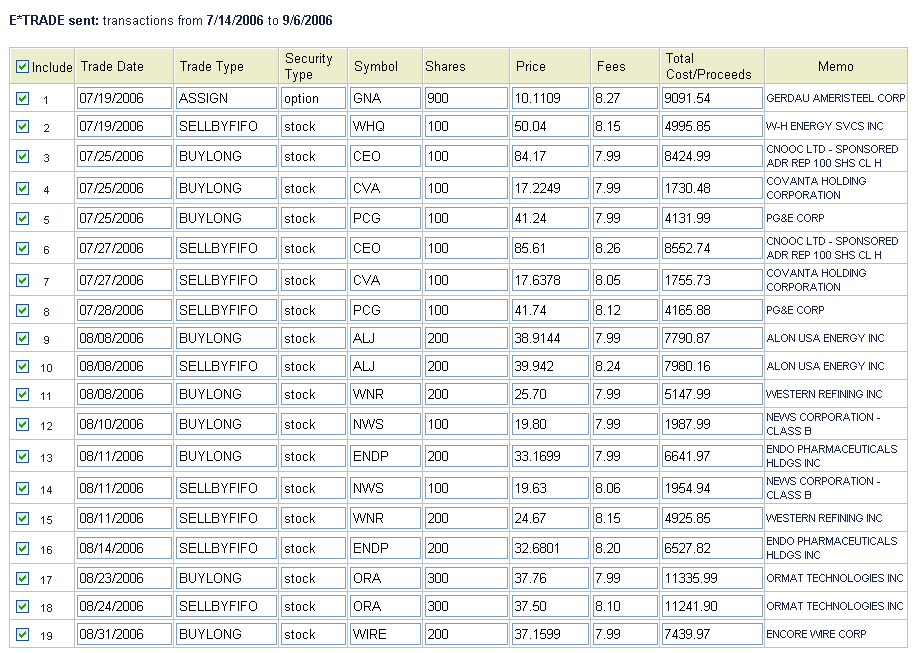
Task: Exclude the ORA sell on row 18
Action: coord(22,605)
